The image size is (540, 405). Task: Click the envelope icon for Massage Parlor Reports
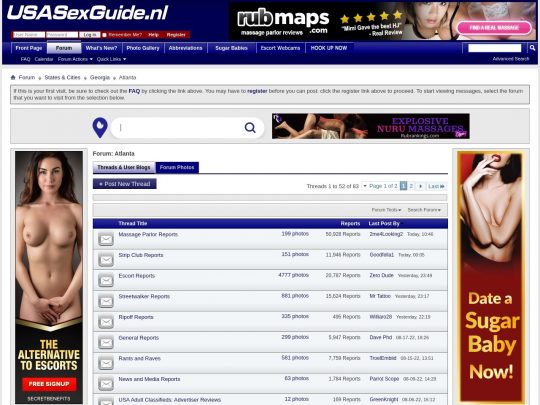(106, 239)
